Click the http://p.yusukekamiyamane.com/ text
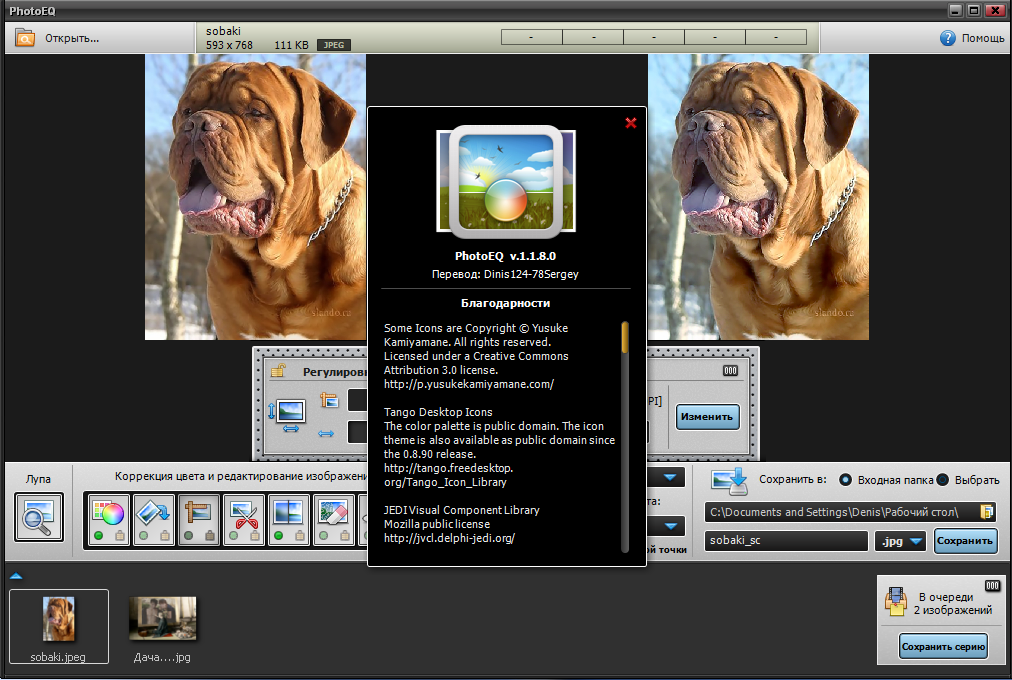This screenshot has width=1012, height=680. [469, 384]
